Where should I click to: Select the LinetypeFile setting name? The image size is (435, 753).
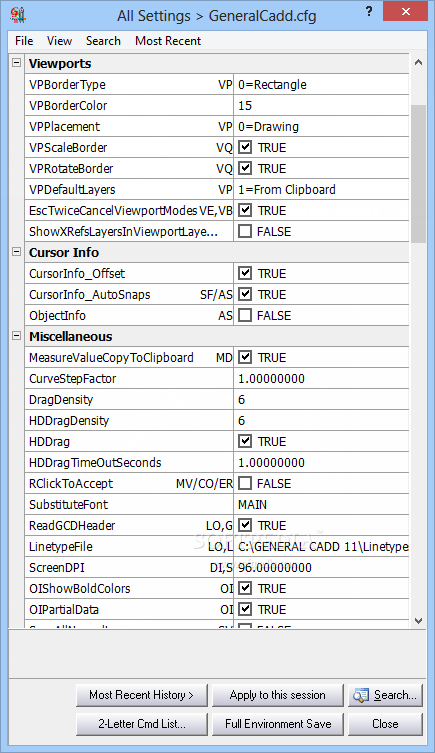click(60, 547)
